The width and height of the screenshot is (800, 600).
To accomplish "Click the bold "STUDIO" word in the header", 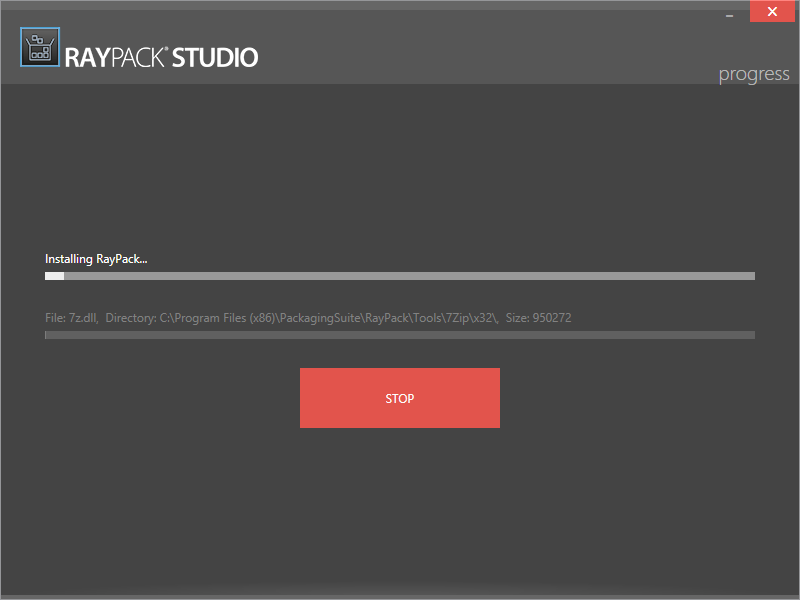I will 215,57.
